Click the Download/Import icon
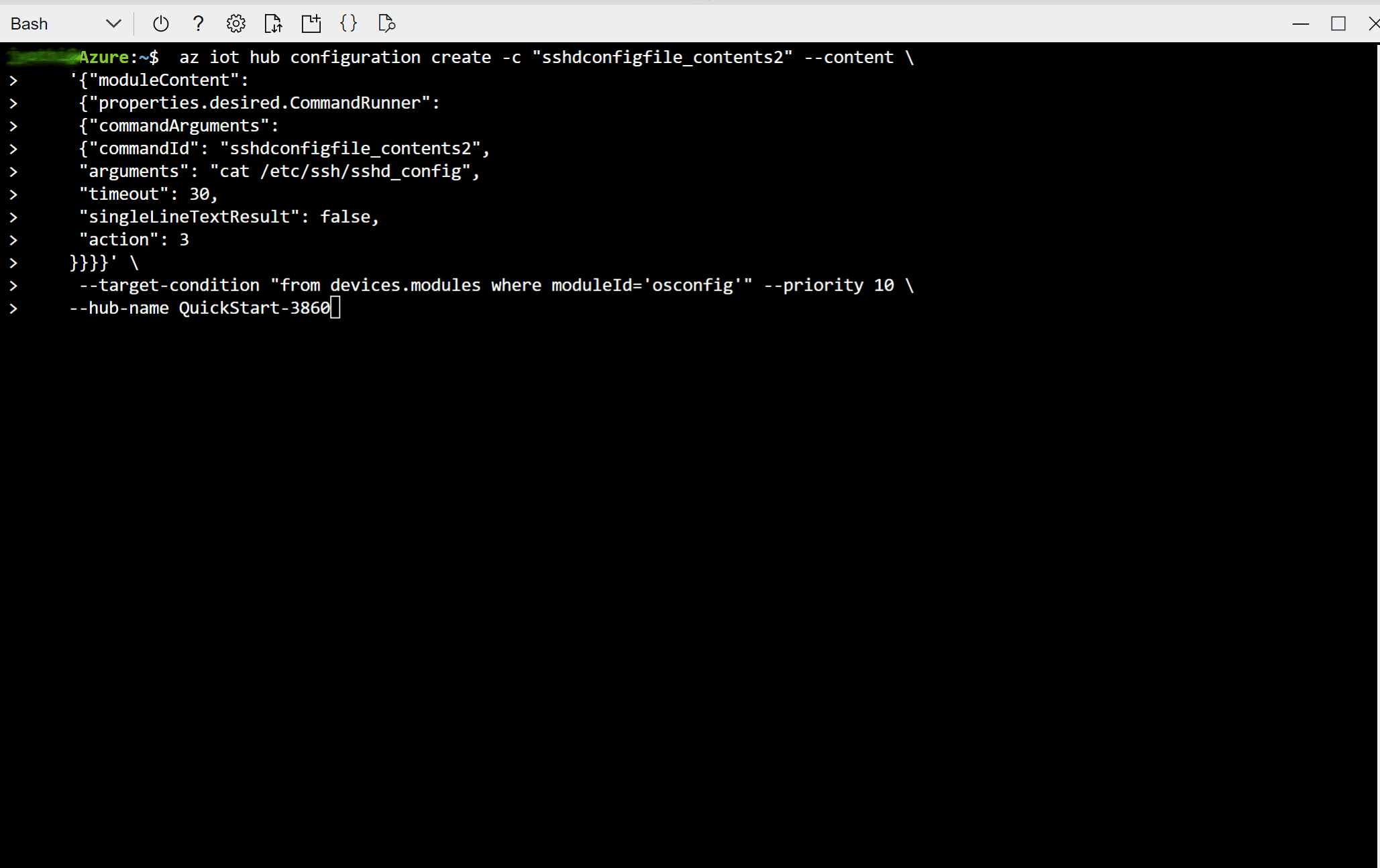Image resolution: width=1380 pixels, height=868 pixels. pyautogui.click(x=273, y=23)
